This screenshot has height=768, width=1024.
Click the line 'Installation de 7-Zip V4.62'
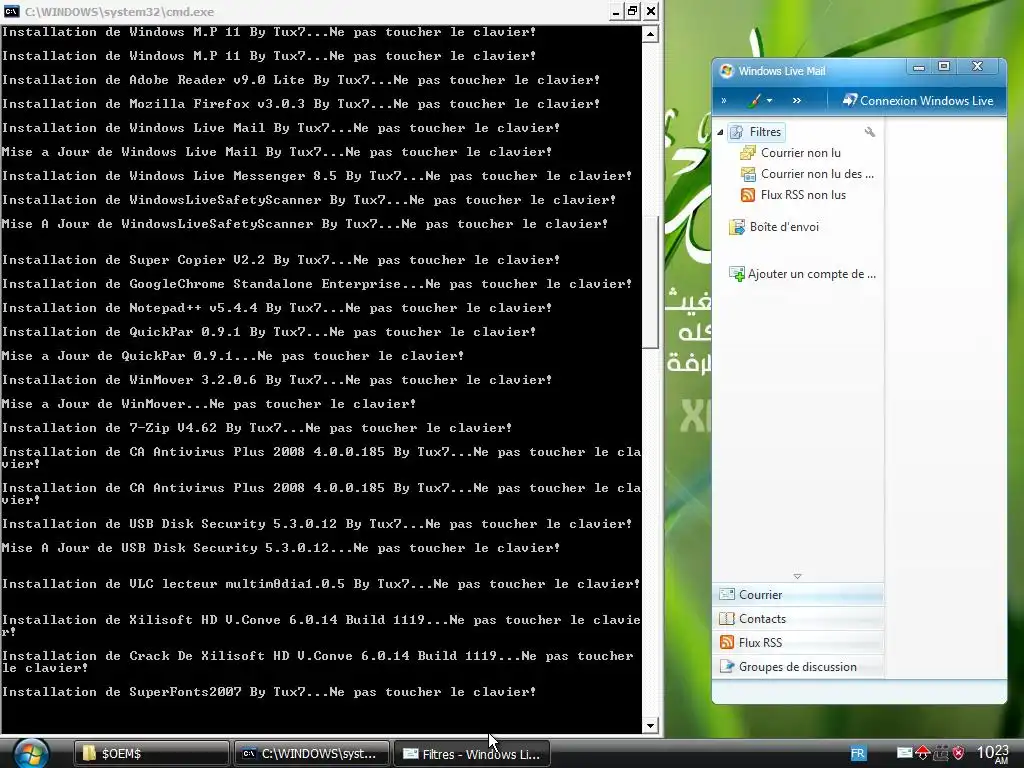pyautogui.click(x=257, y=428)
